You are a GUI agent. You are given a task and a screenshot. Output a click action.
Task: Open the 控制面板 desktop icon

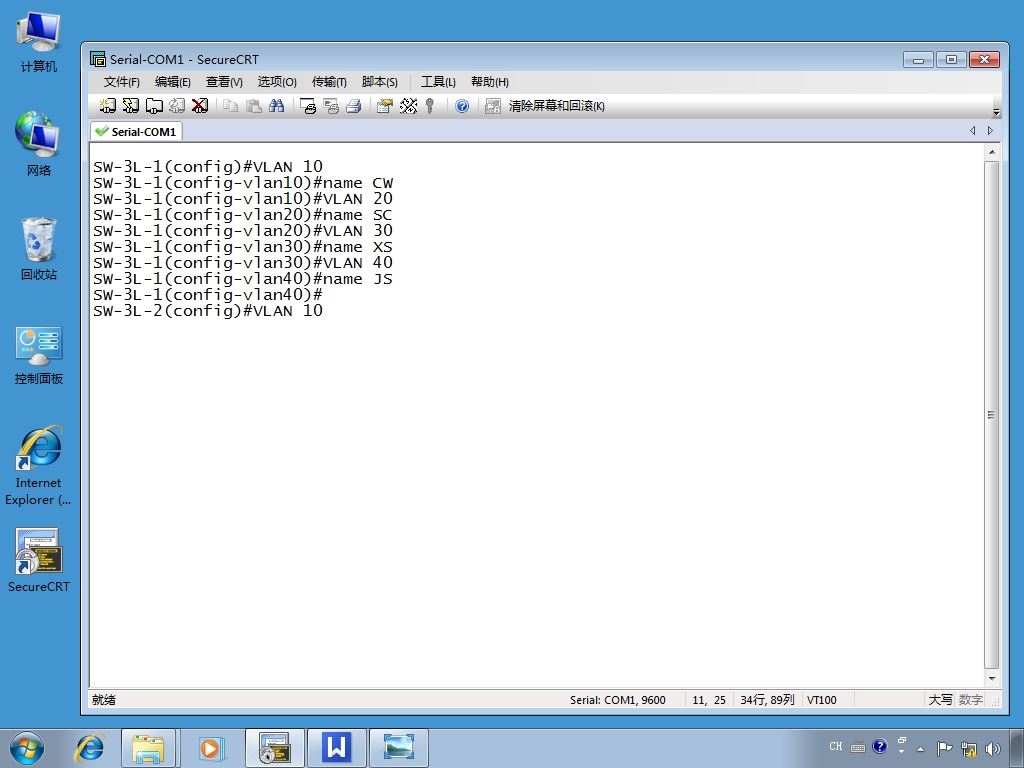[x=39, y=355]
